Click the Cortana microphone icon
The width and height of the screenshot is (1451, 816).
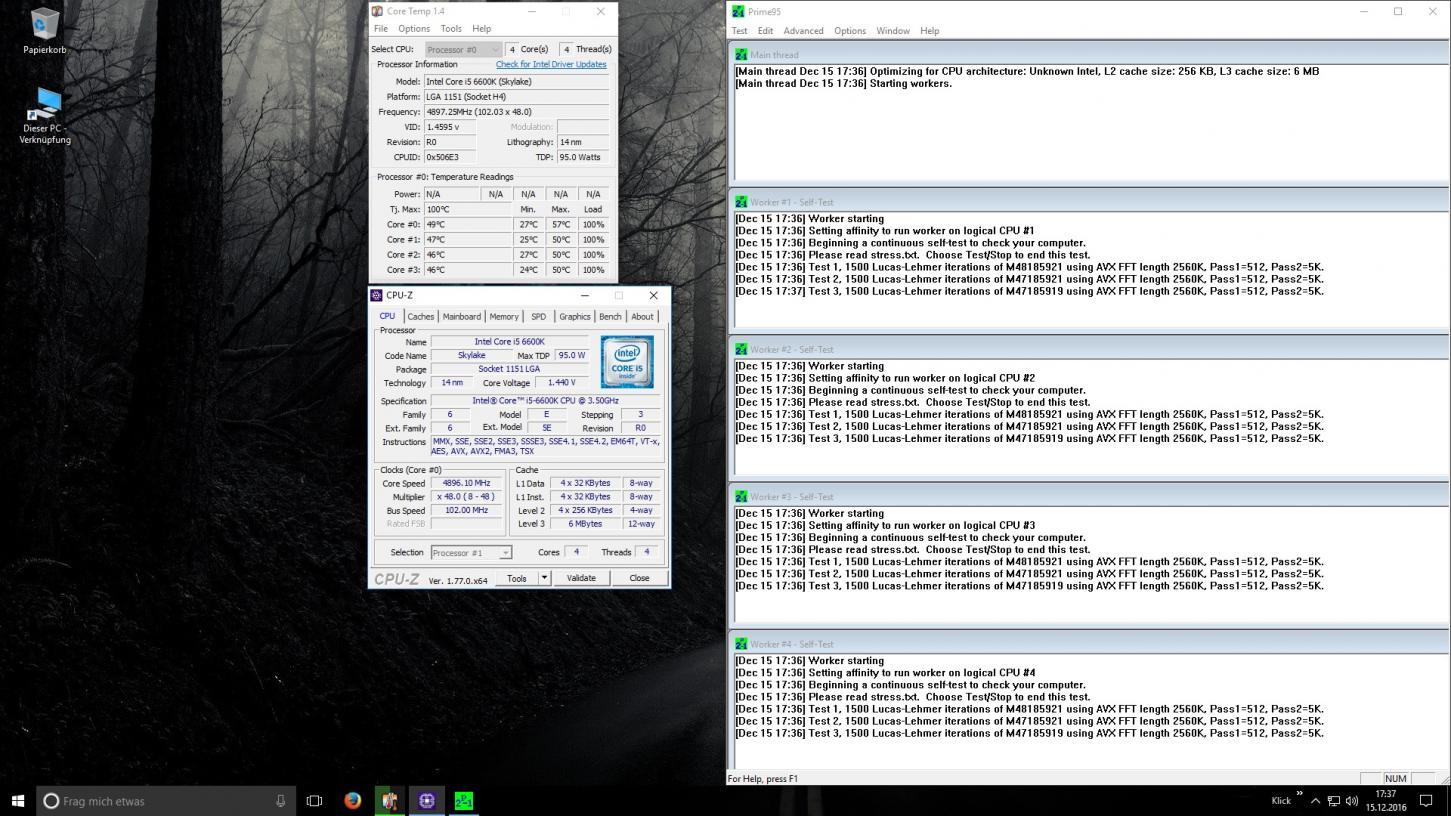281,801
